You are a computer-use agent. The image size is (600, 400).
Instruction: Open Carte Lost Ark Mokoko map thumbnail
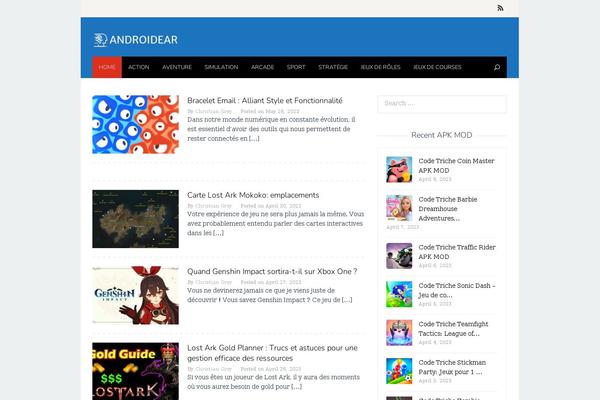click(135, 219)
